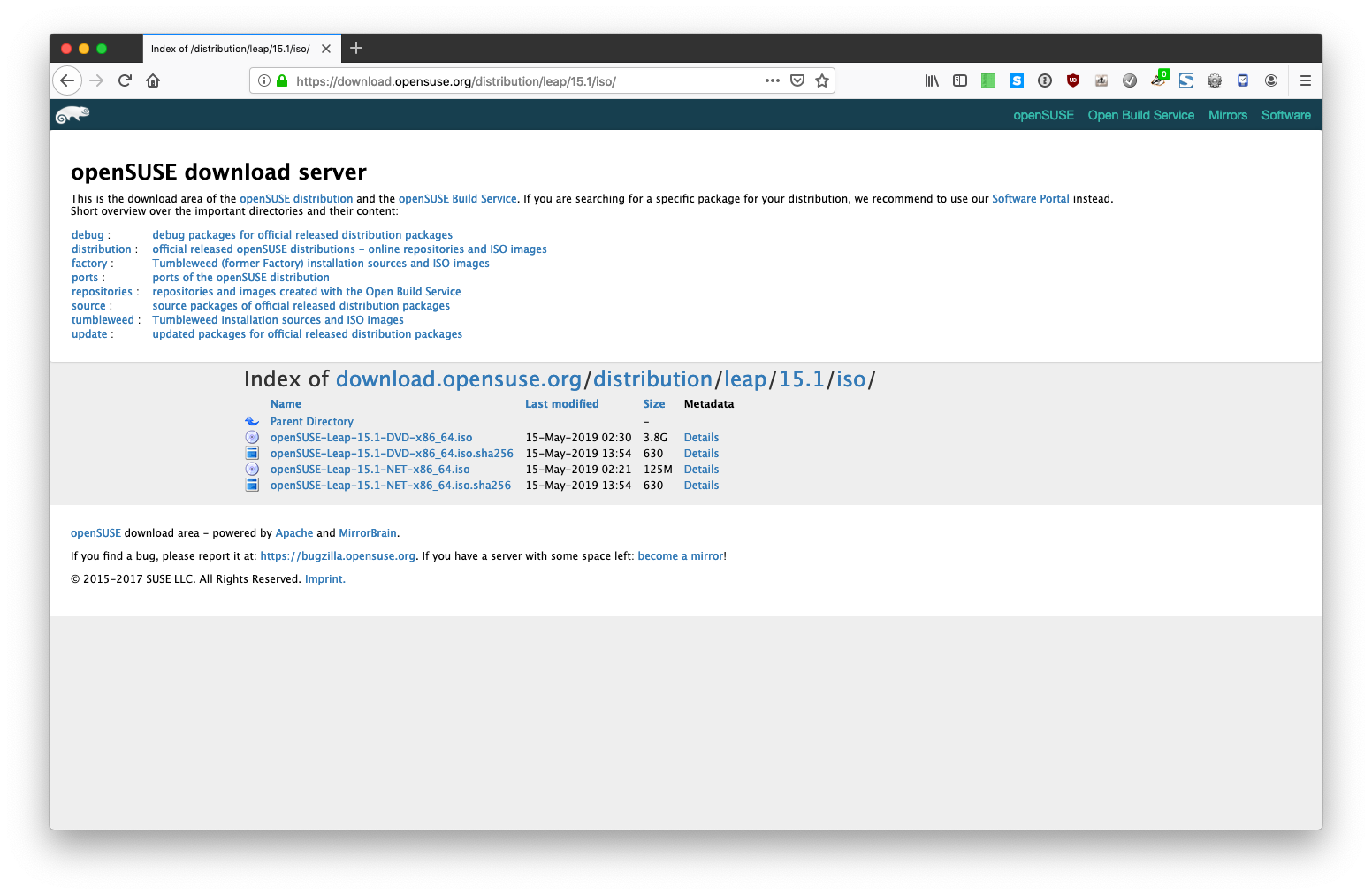
Task: Go to Parent Directory
Action: point(311,422)
